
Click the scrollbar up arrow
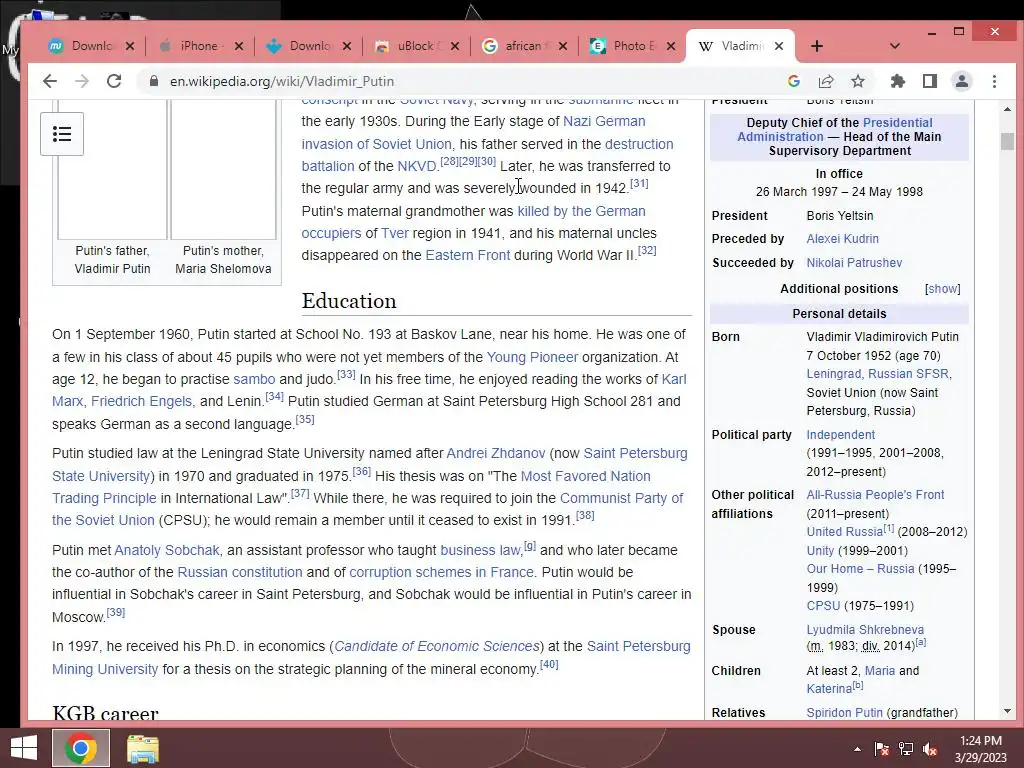(x=1007, y=109)
